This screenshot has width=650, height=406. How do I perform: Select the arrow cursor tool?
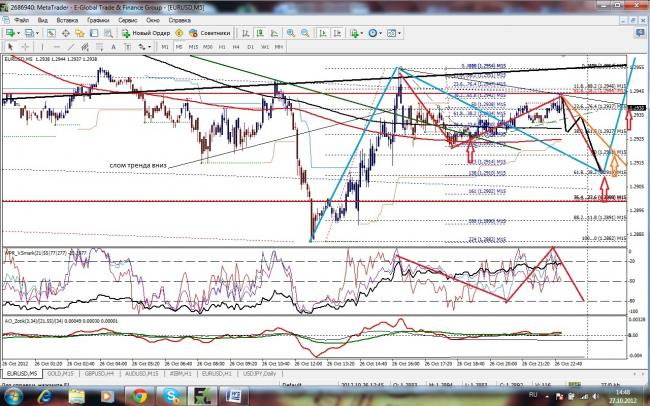pyautogui.click(x=10, y=46)
